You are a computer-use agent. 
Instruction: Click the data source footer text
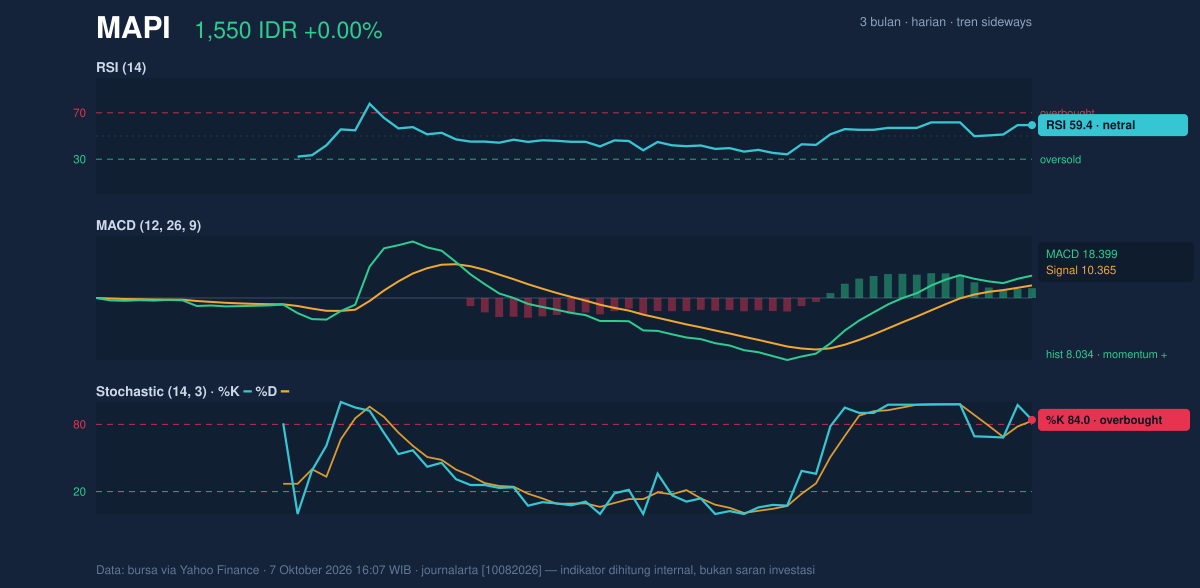pos(456,570)
